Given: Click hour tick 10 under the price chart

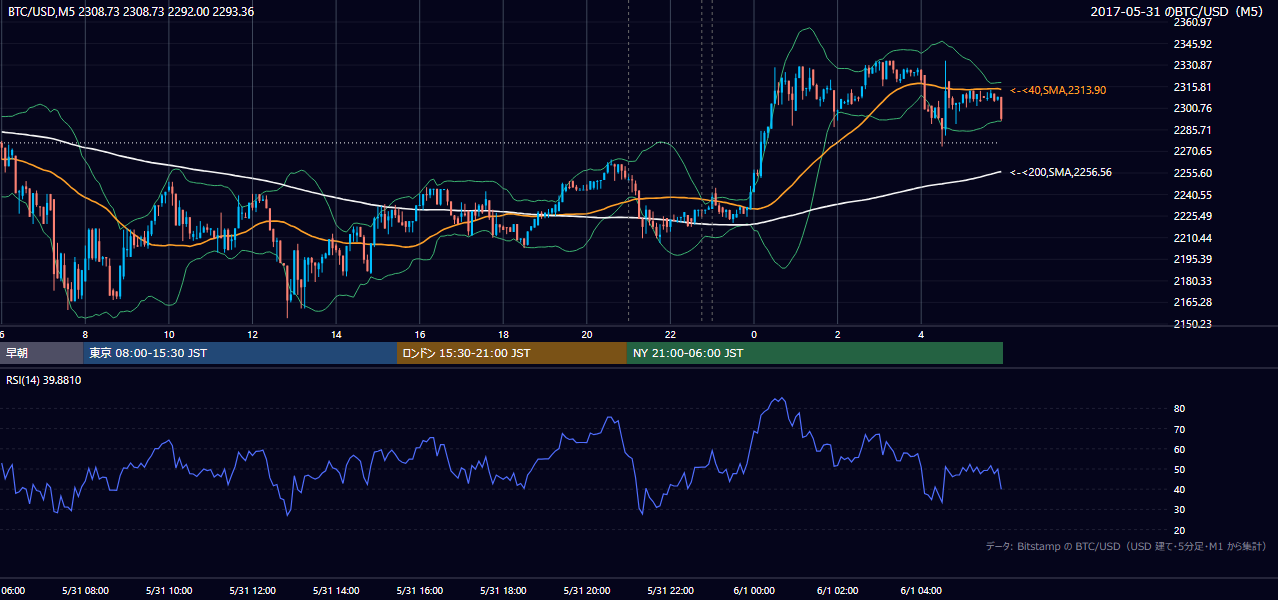Looking at the screenshot, I should coord(169,334).
